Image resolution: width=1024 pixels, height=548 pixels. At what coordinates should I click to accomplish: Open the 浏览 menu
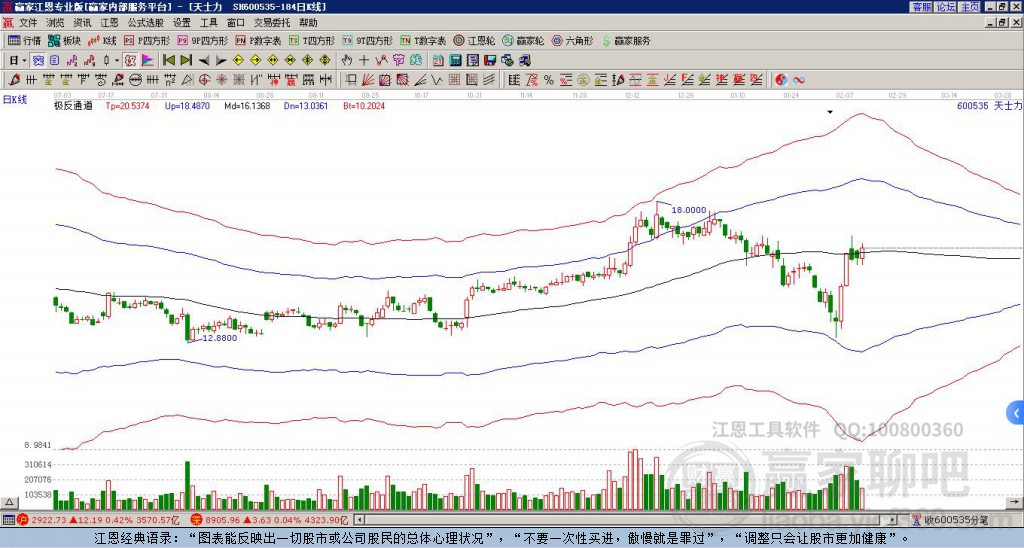point(55,23)
